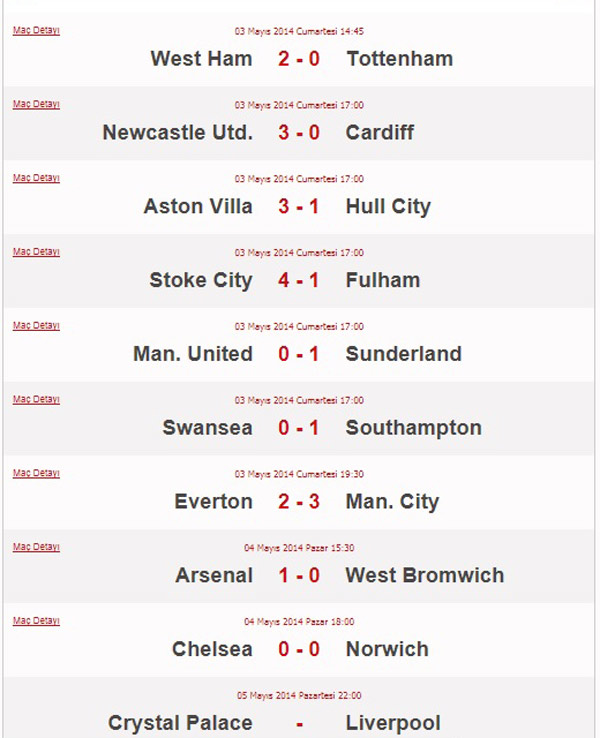This screenshot has height=738, width=600.
Task: Open Maç Detayı for Man. United vs Sunderland
Action: 36,326
